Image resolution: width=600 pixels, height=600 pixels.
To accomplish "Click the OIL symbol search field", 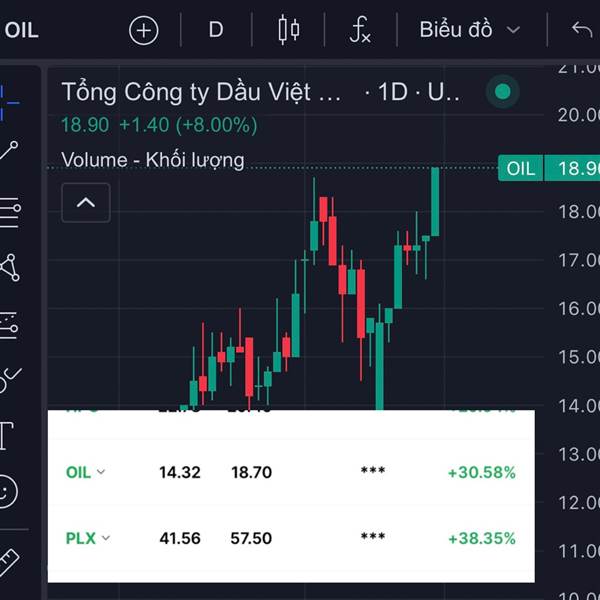I will coord(22,30).
